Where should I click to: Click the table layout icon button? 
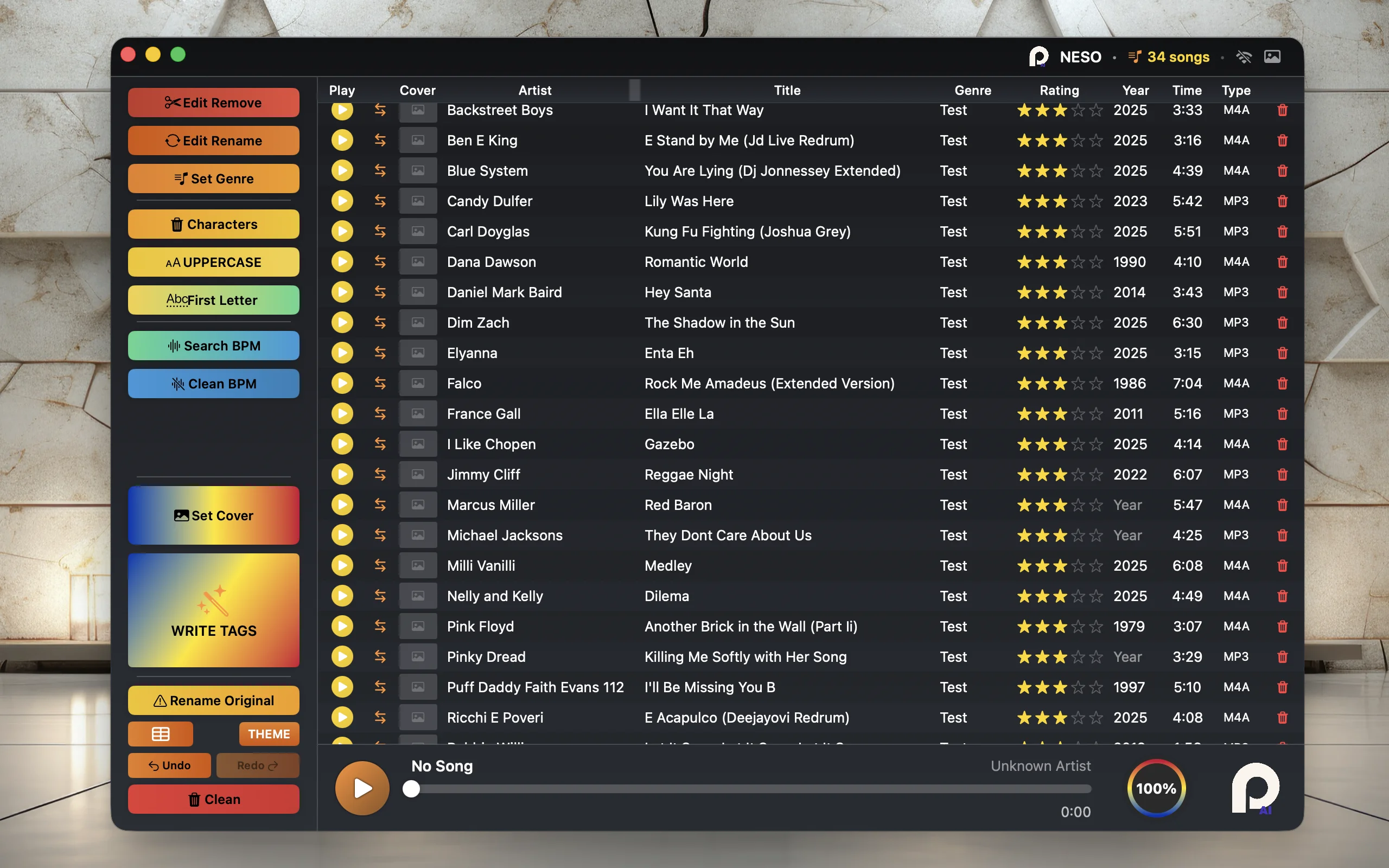coord(160,733)
